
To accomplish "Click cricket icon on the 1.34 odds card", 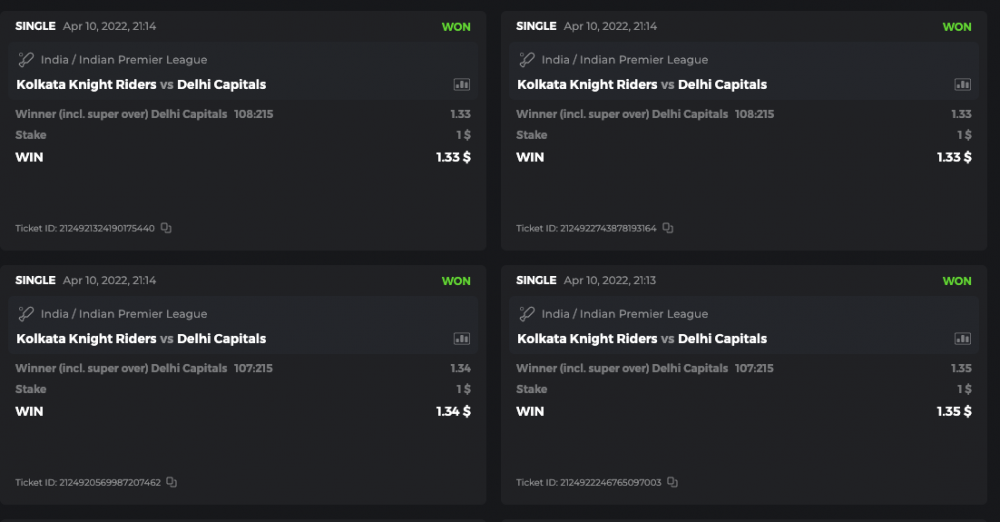I will (26, 314).
